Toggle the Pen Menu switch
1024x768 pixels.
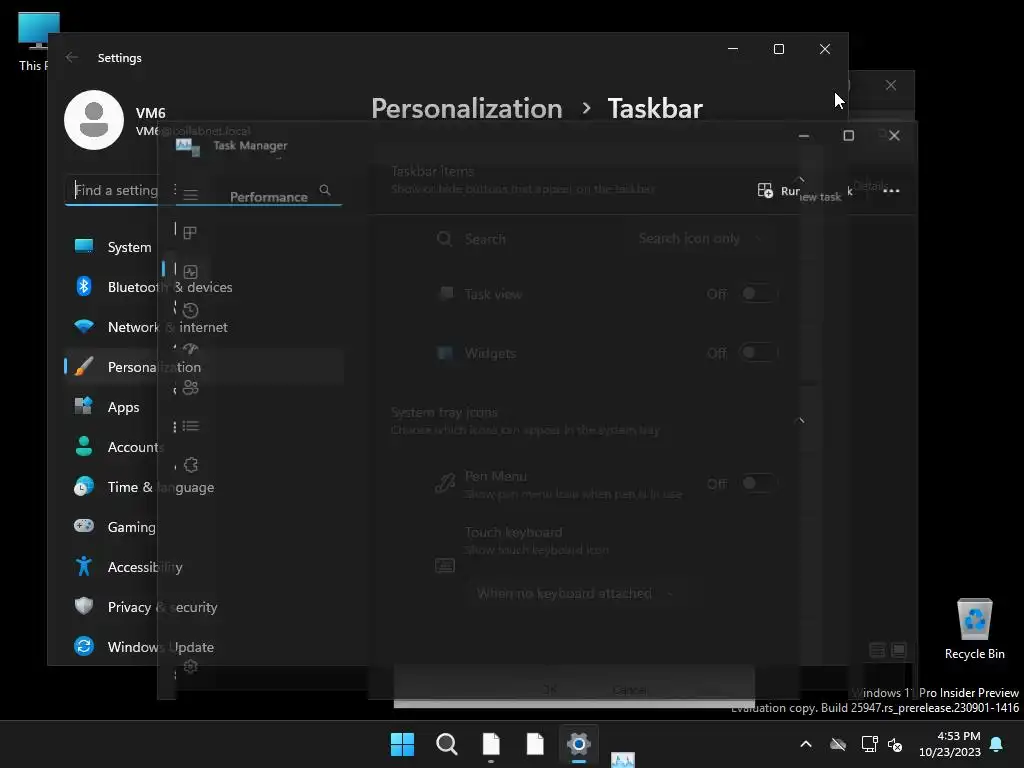click(758, 483)
